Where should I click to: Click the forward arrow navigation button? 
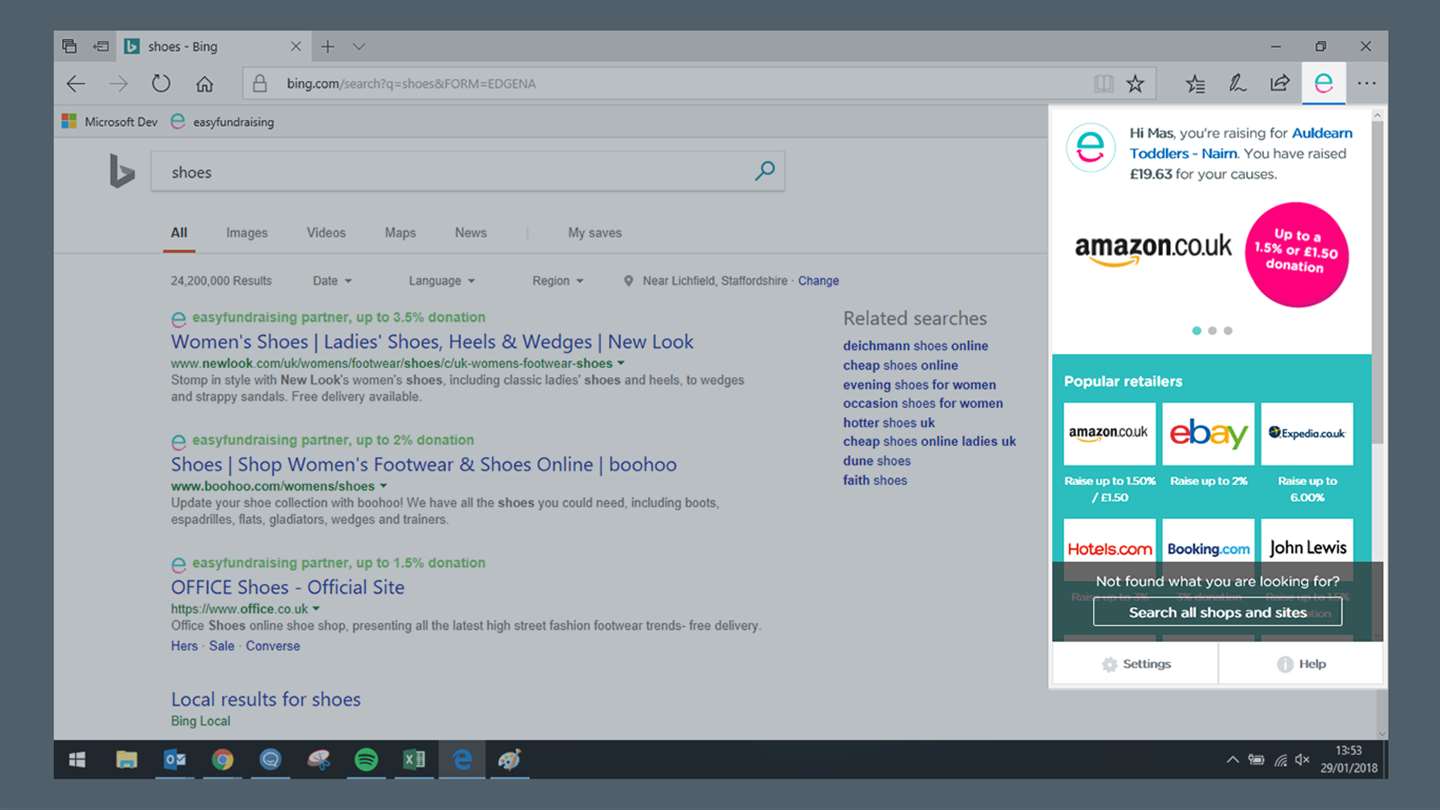(118, 84)
